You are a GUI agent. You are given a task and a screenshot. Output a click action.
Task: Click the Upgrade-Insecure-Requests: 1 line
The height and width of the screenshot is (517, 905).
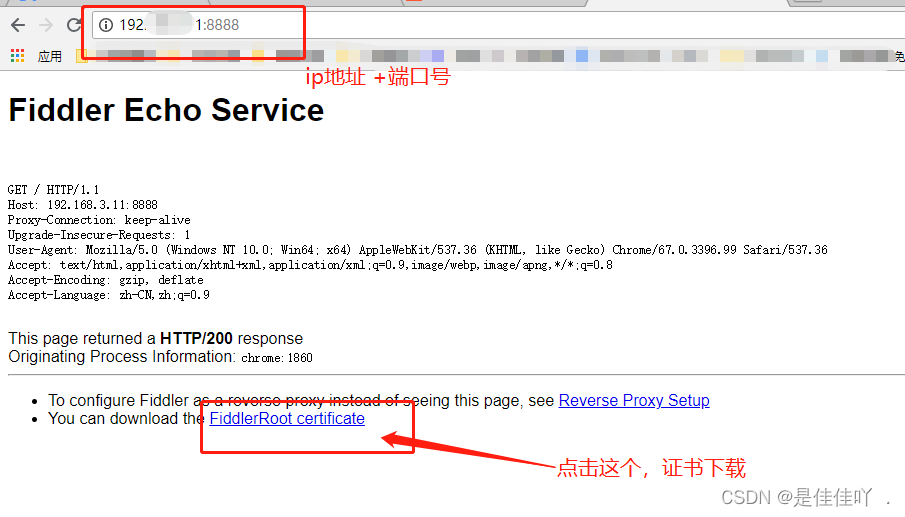[x=99, y=235]
